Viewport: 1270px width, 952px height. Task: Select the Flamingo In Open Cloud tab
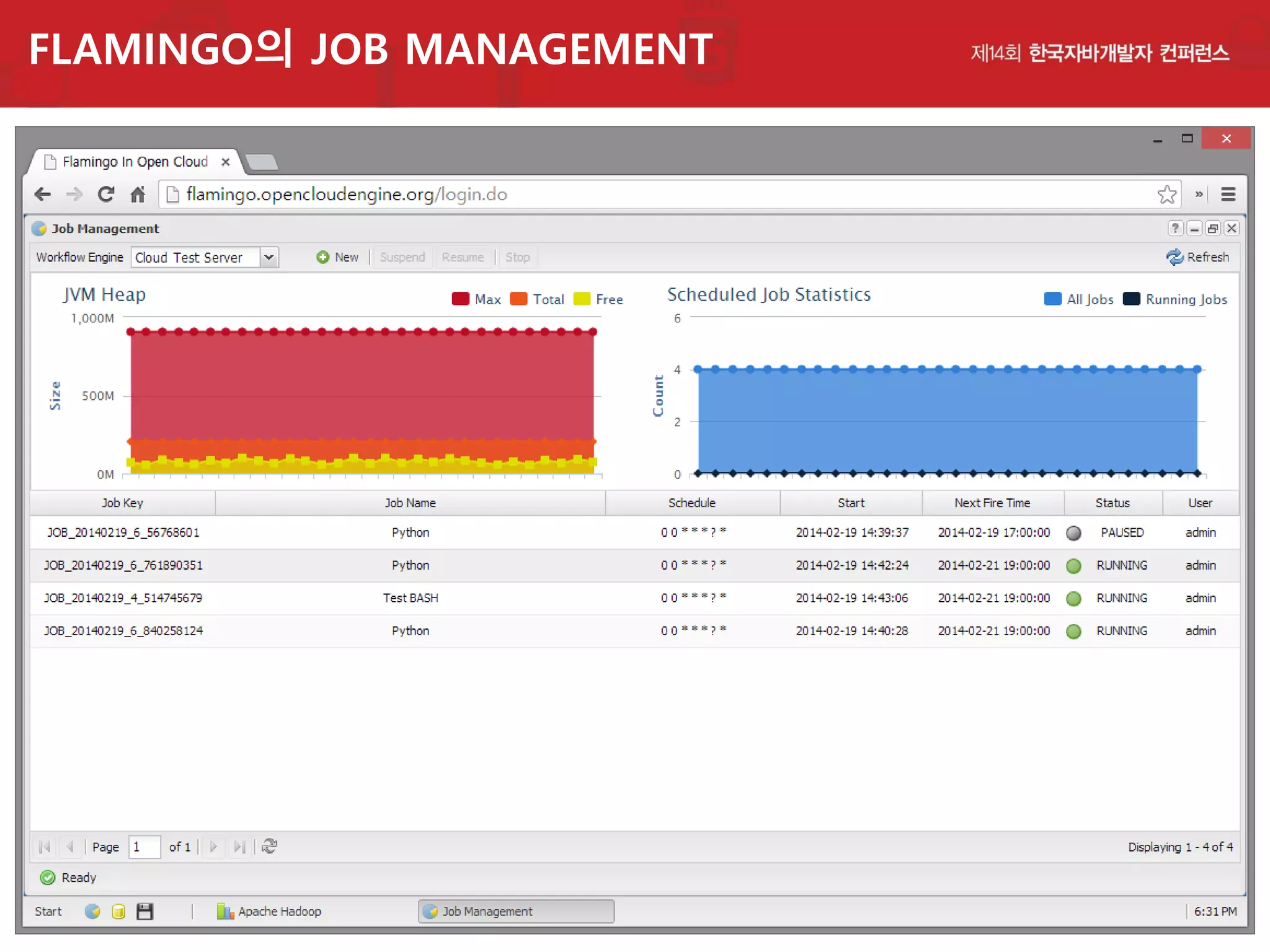click(x=135, y=162)
